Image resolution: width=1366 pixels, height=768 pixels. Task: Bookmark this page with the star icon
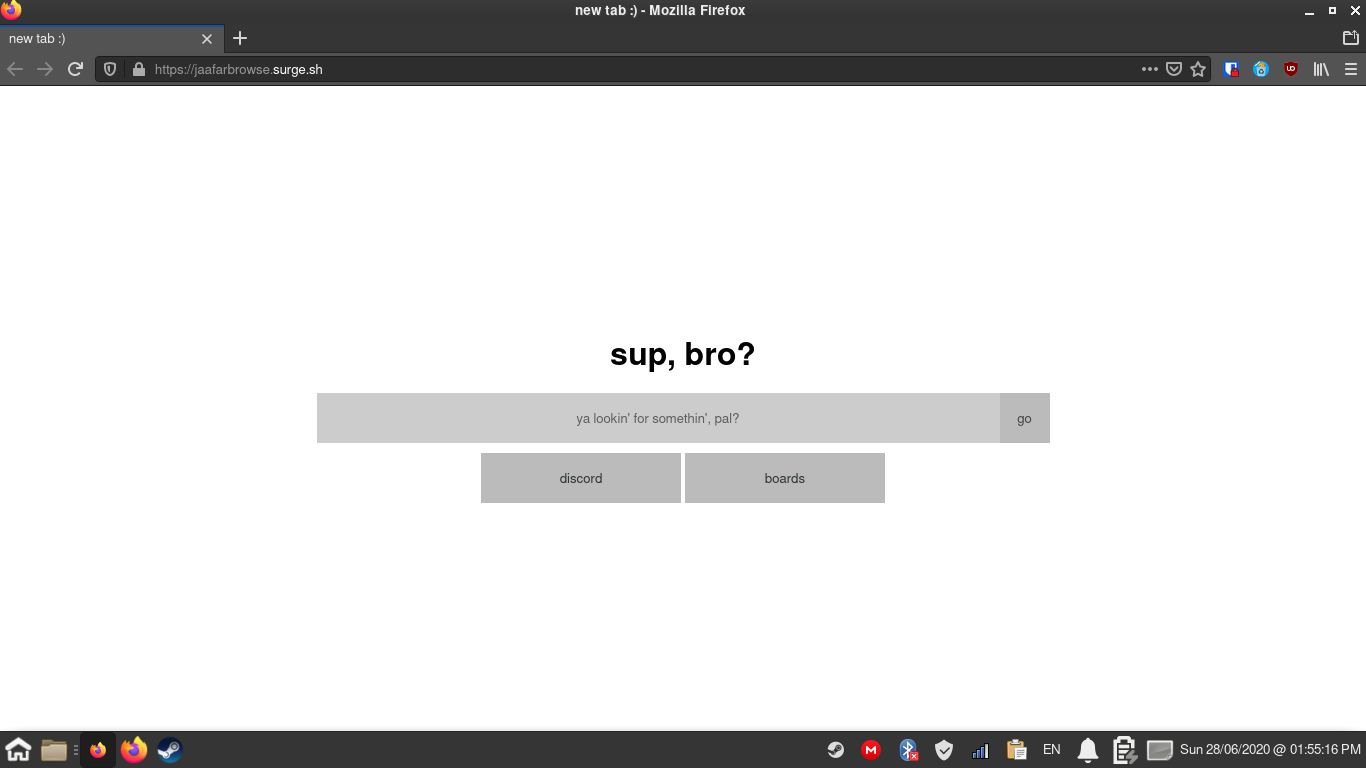point(1198,69)
